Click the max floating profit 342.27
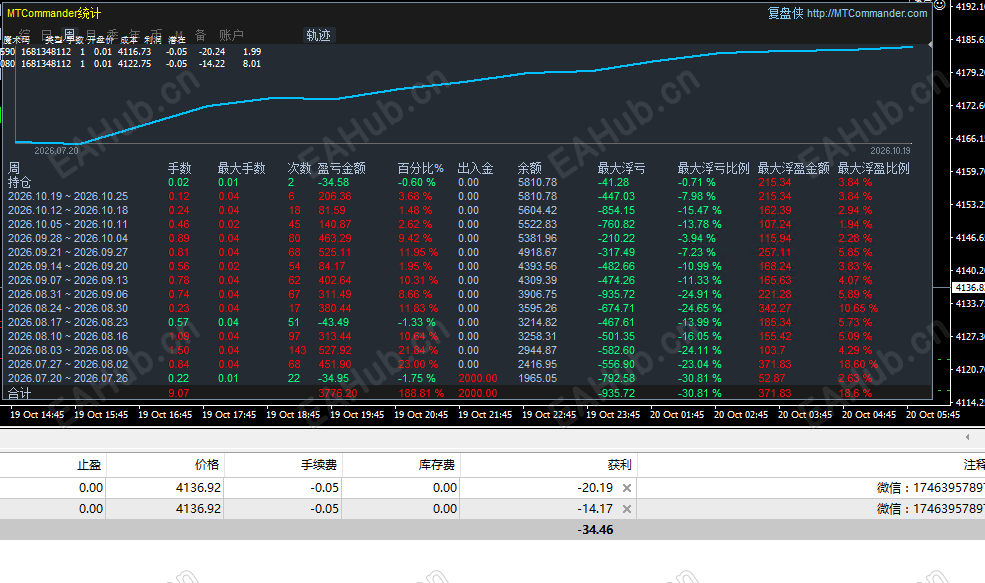This screenshot has width=985, height=583. click(775, 308)
